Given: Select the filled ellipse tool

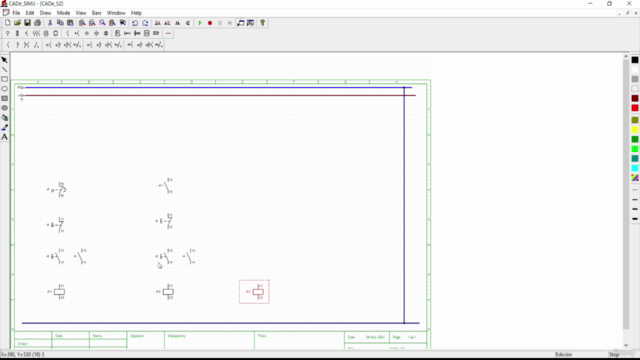Looking at the screenshot, I should click(x=4, y=108).
